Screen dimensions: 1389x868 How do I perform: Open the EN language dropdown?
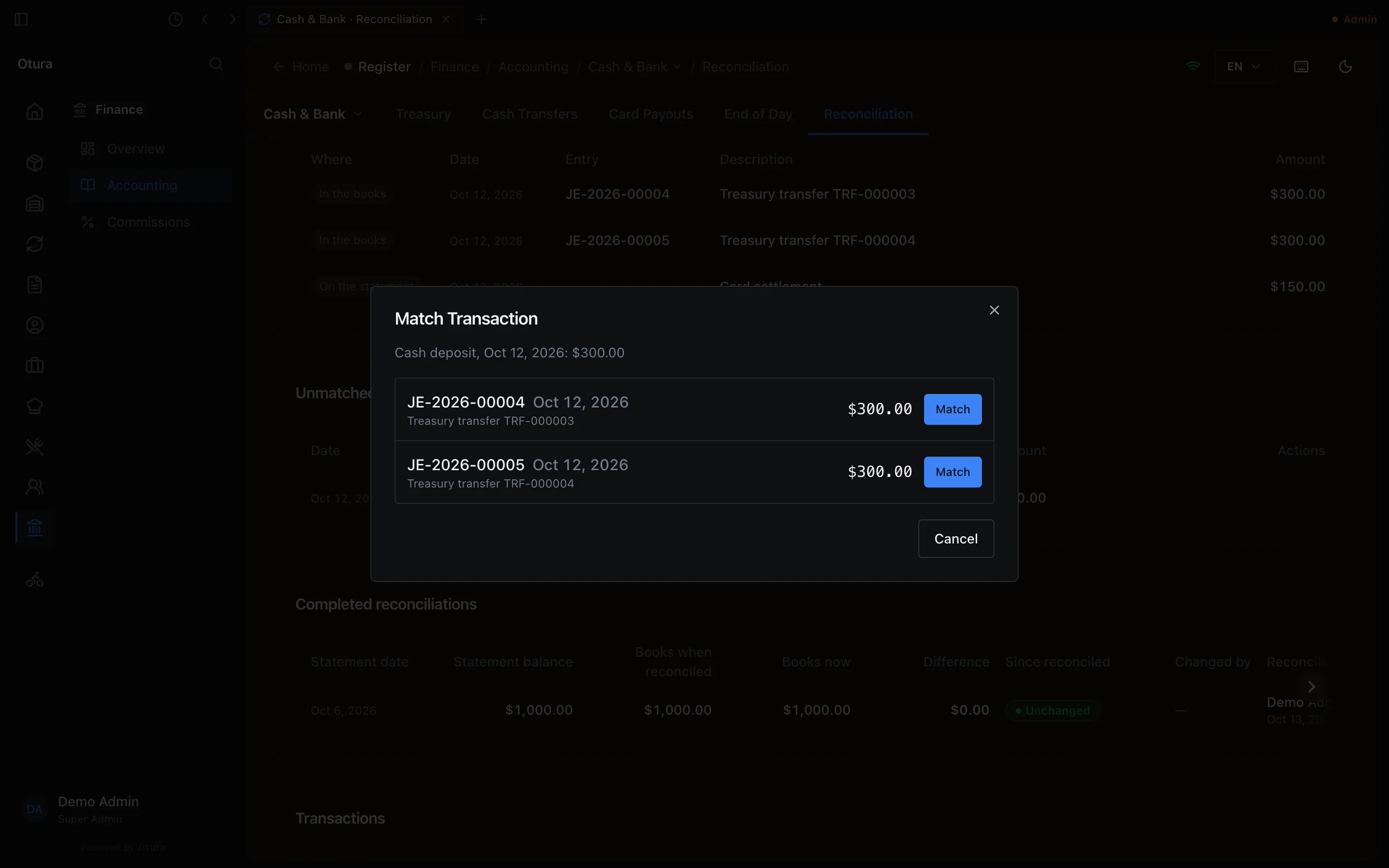coord(1244,67)
